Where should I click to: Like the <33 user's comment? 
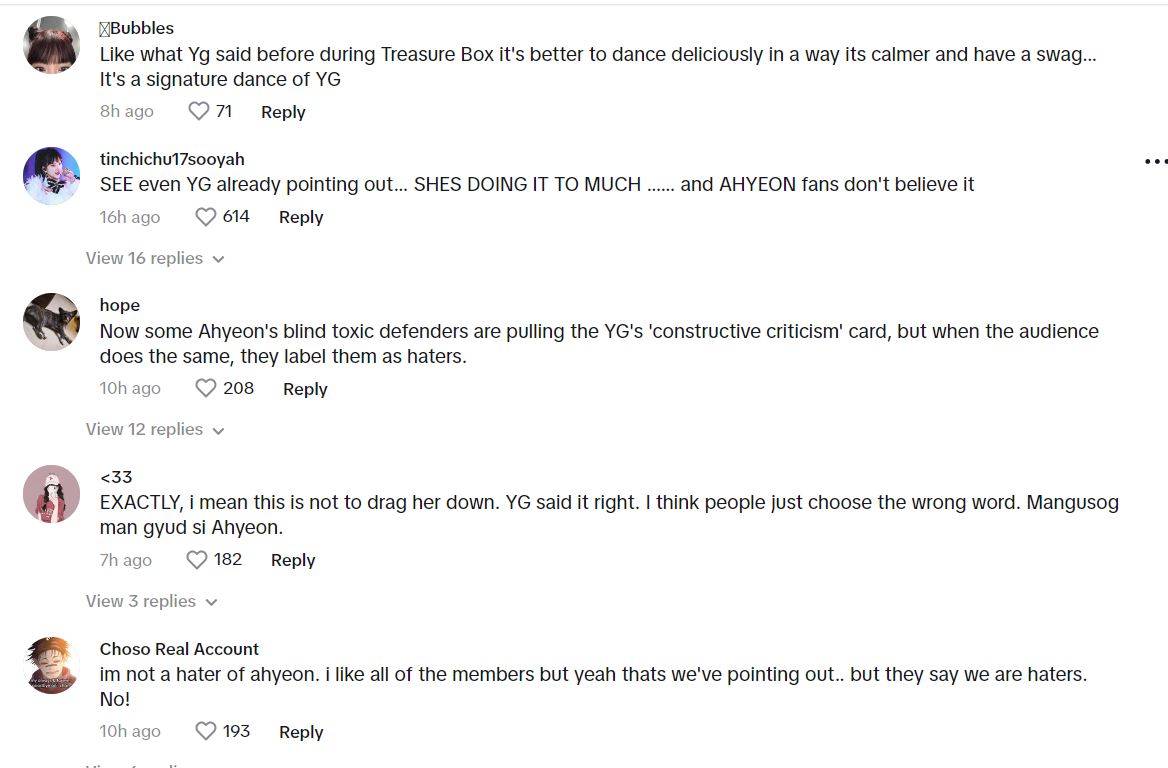[197, 560]
